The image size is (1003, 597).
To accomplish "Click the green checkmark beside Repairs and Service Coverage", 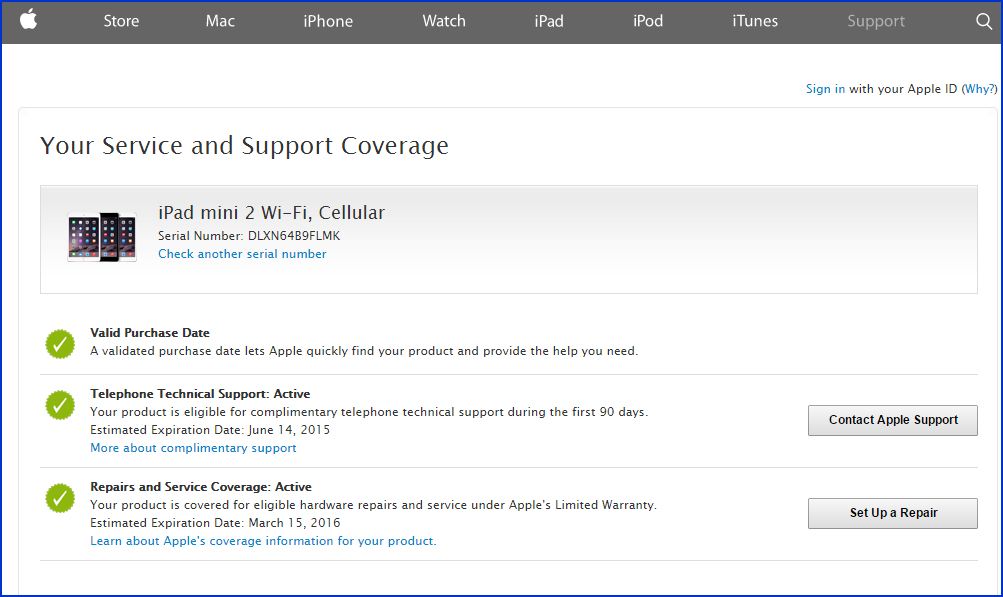I will pyautogui.click(x=60, y=498).
